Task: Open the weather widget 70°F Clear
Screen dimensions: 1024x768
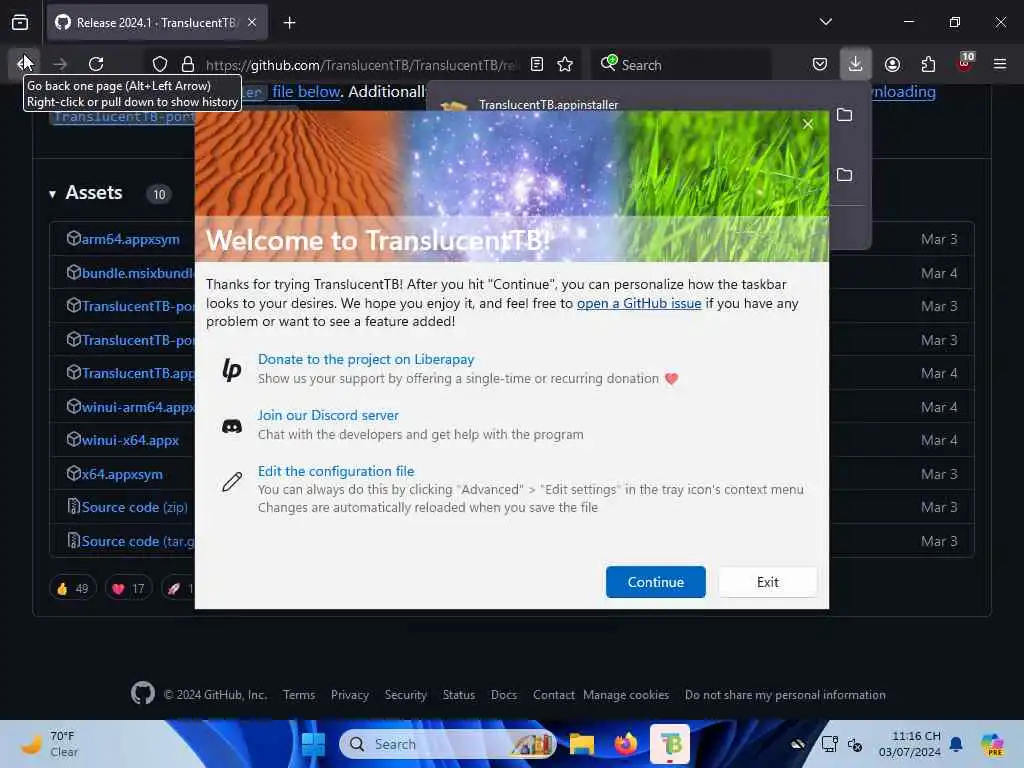Action: point(50,744)
